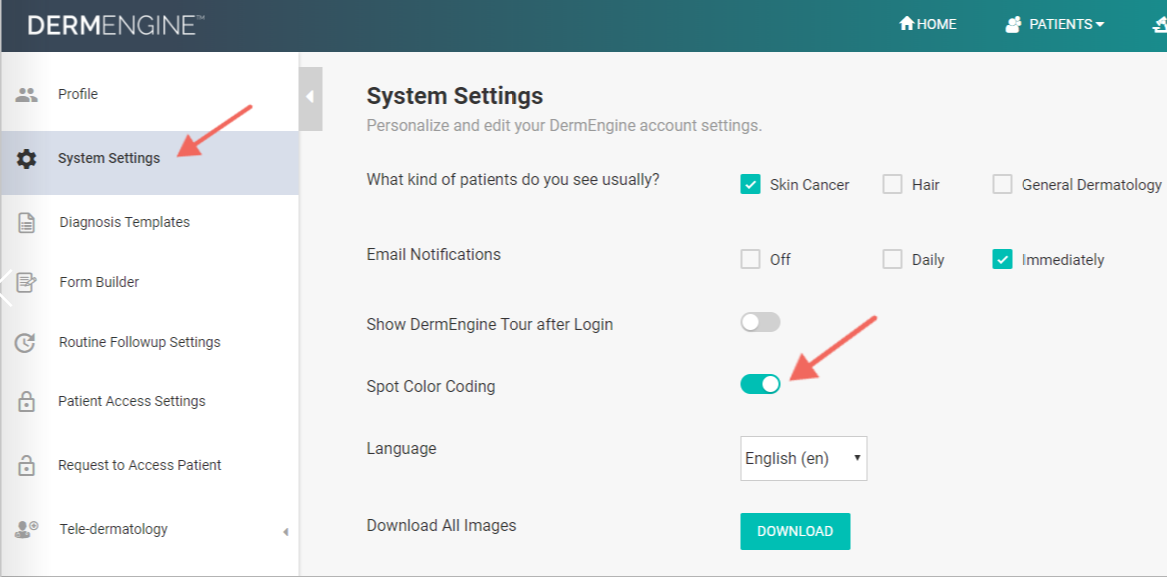The height and width of the screenshot is (577, 1167).
Task: Click the DermEngine logo
Action: pyautogui.click(x=116, y=26)
